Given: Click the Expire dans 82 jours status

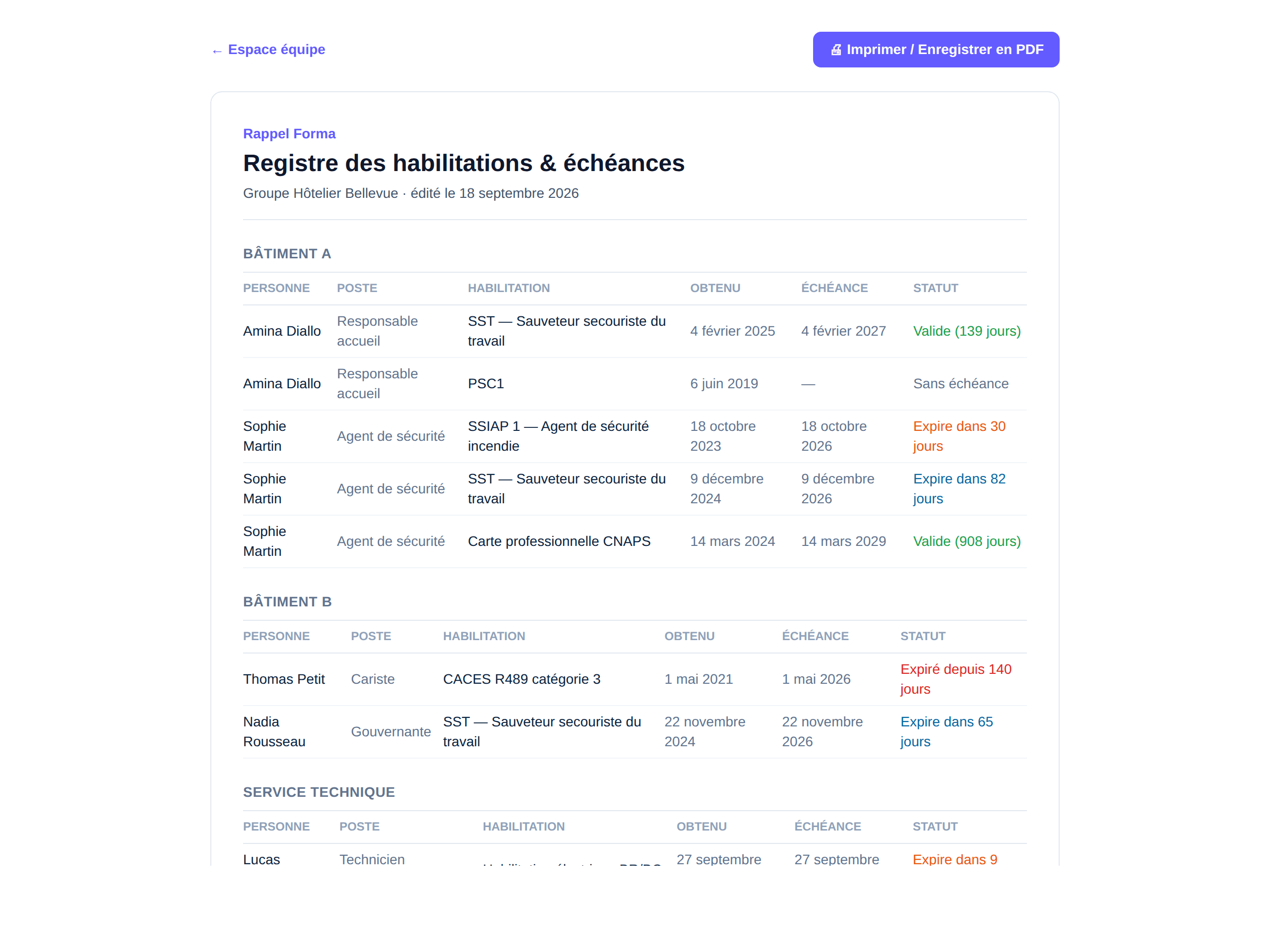Looking at the screenshot, I should coord(959,489).
